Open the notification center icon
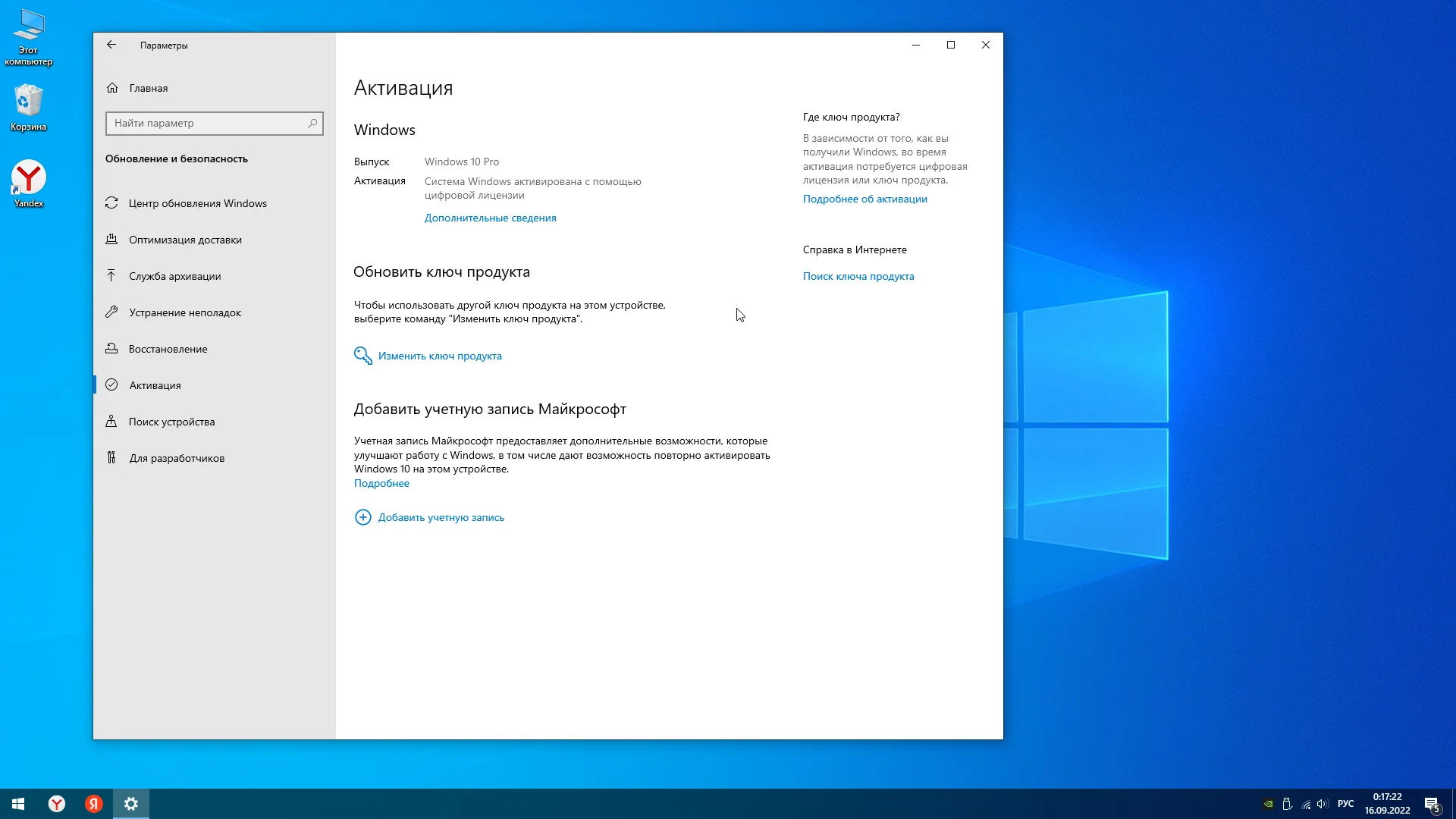 click(x=1431, y=804)
